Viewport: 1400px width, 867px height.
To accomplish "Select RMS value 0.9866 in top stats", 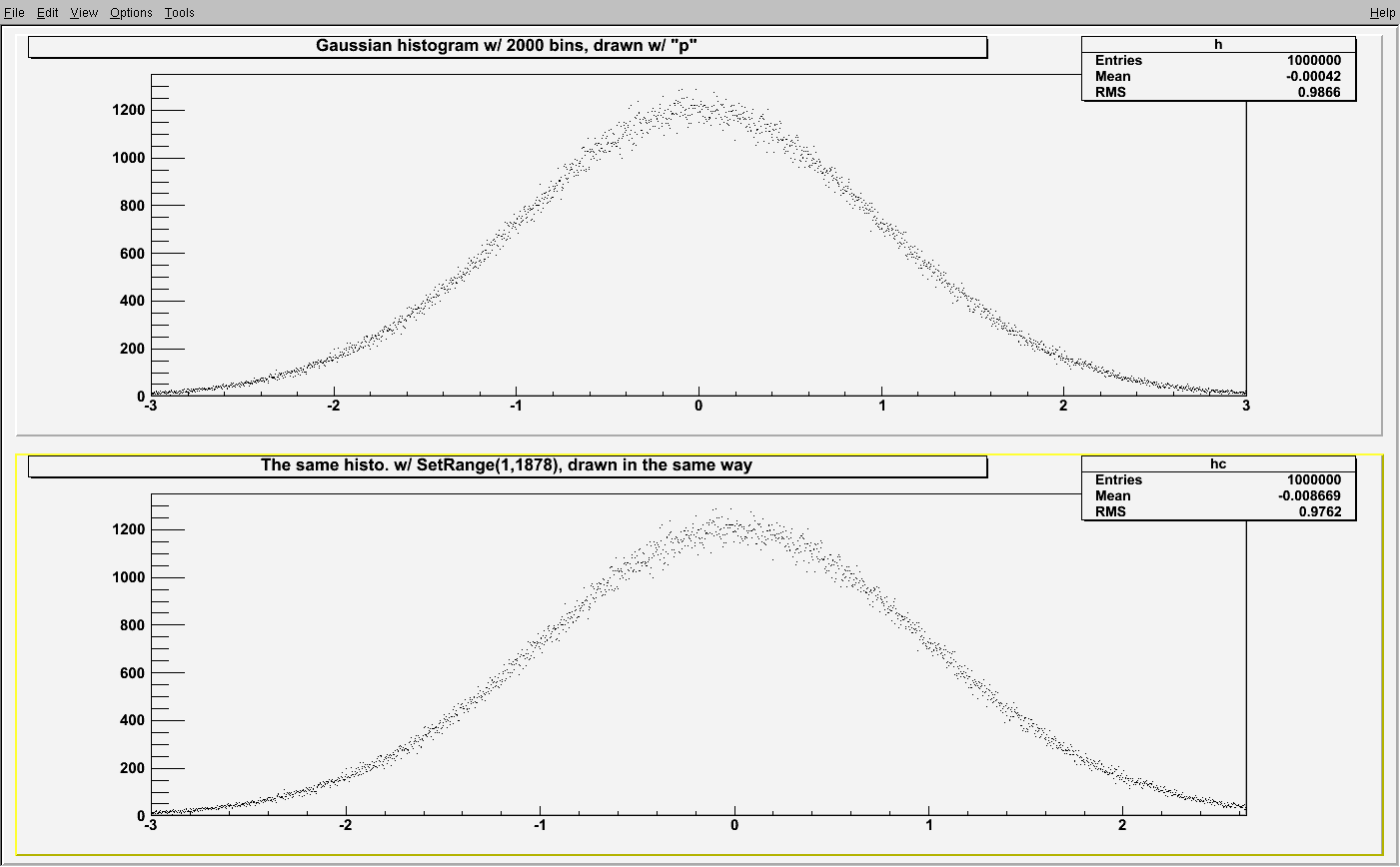I will click(x=1320, y=93).
